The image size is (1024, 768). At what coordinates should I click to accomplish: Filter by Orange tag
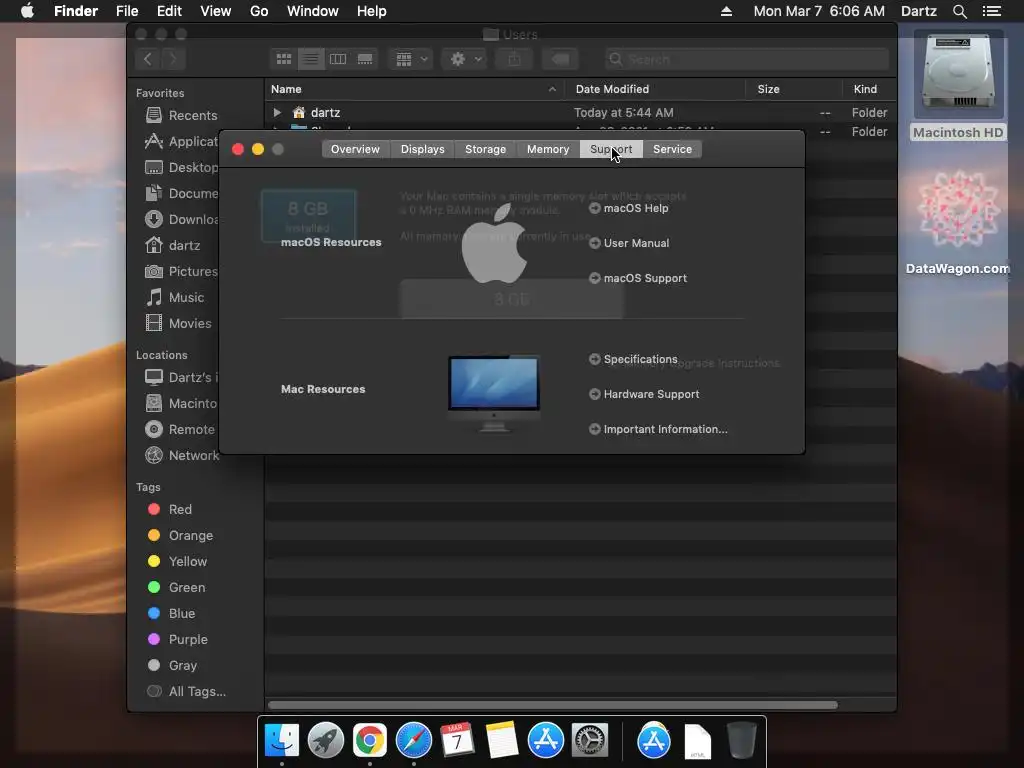point(180,536)
